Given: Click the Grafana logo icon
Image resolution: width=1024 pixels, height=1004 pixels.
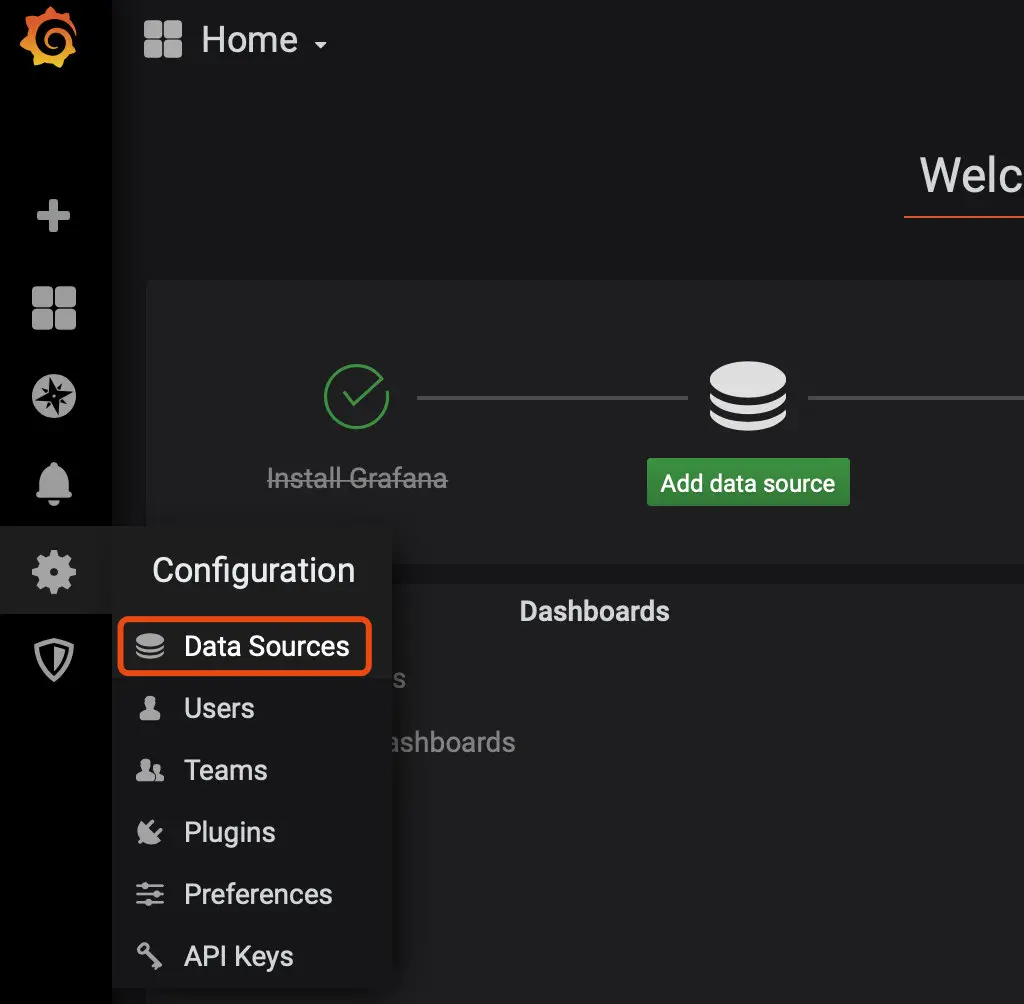Looking at the screenshot, I should point(48,37).
